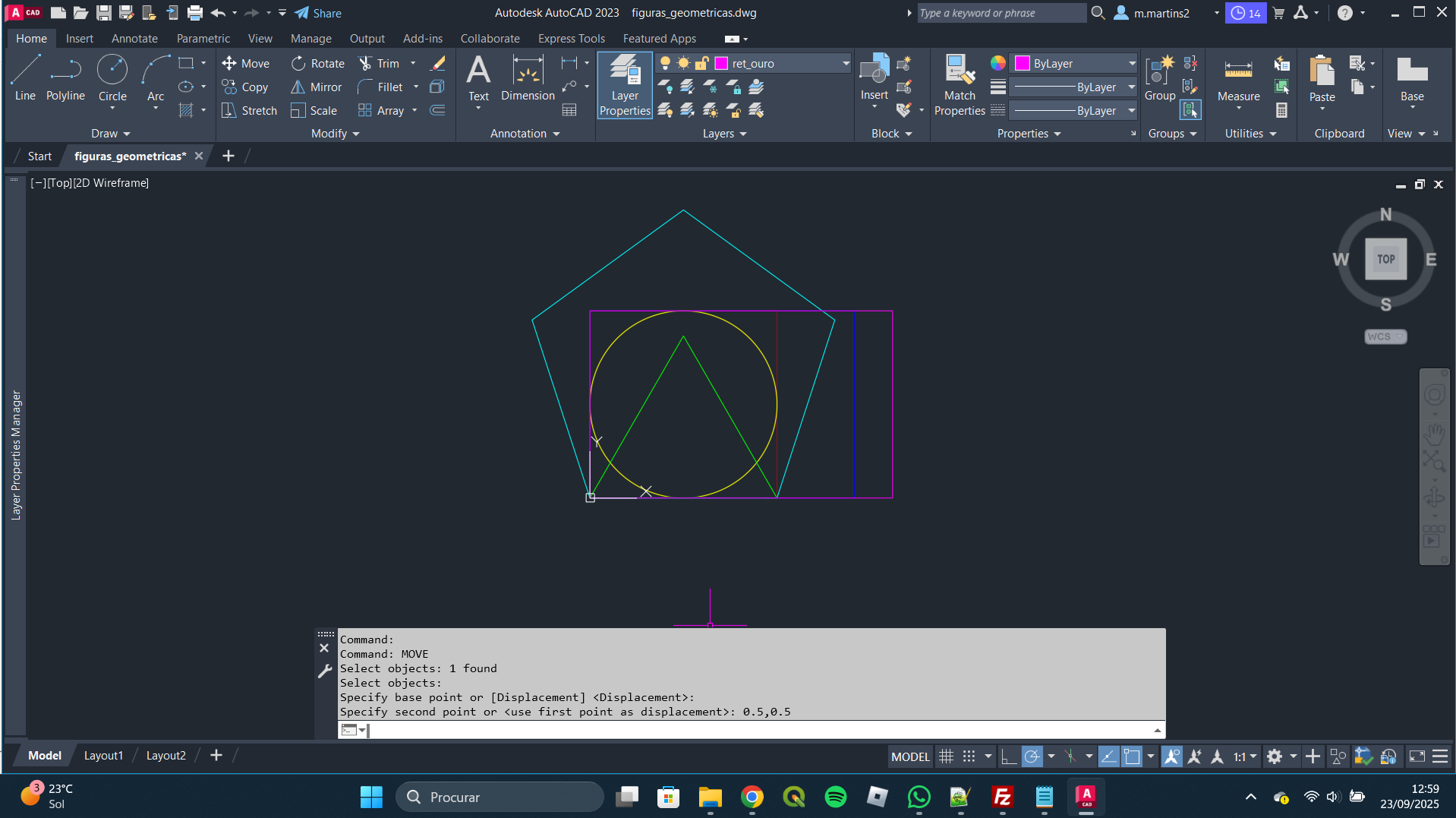Select the Circle draw tool
This screenshot has width=1456, height=818.
coord(112,77)
